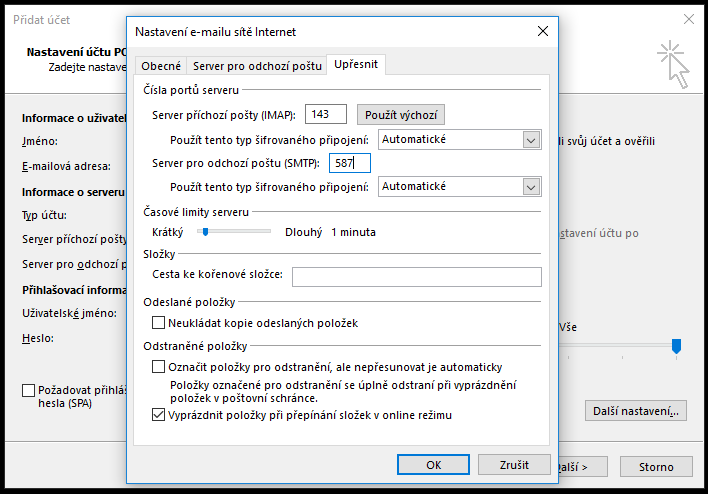Click Další nastavení in Přidat účet window
The image size is (708, 494).
pos(635,411)
